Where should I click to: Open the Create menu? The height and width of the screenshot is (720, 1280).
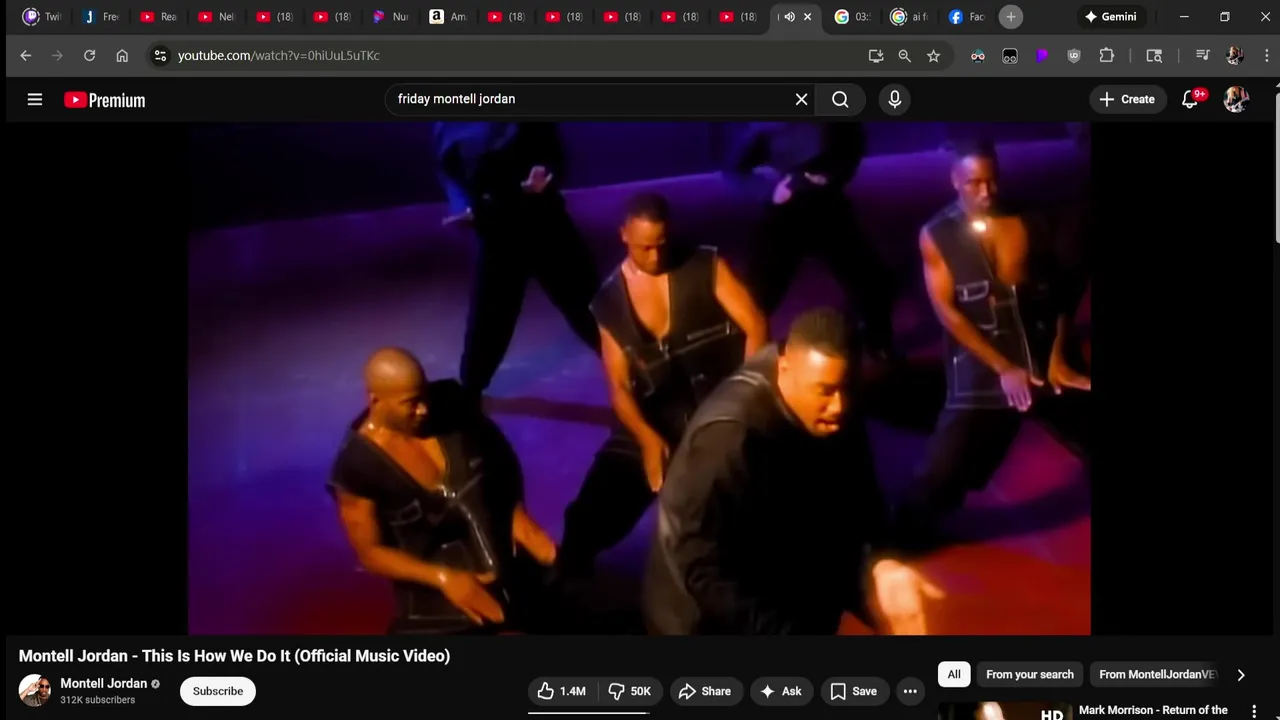pos(1127,99)
